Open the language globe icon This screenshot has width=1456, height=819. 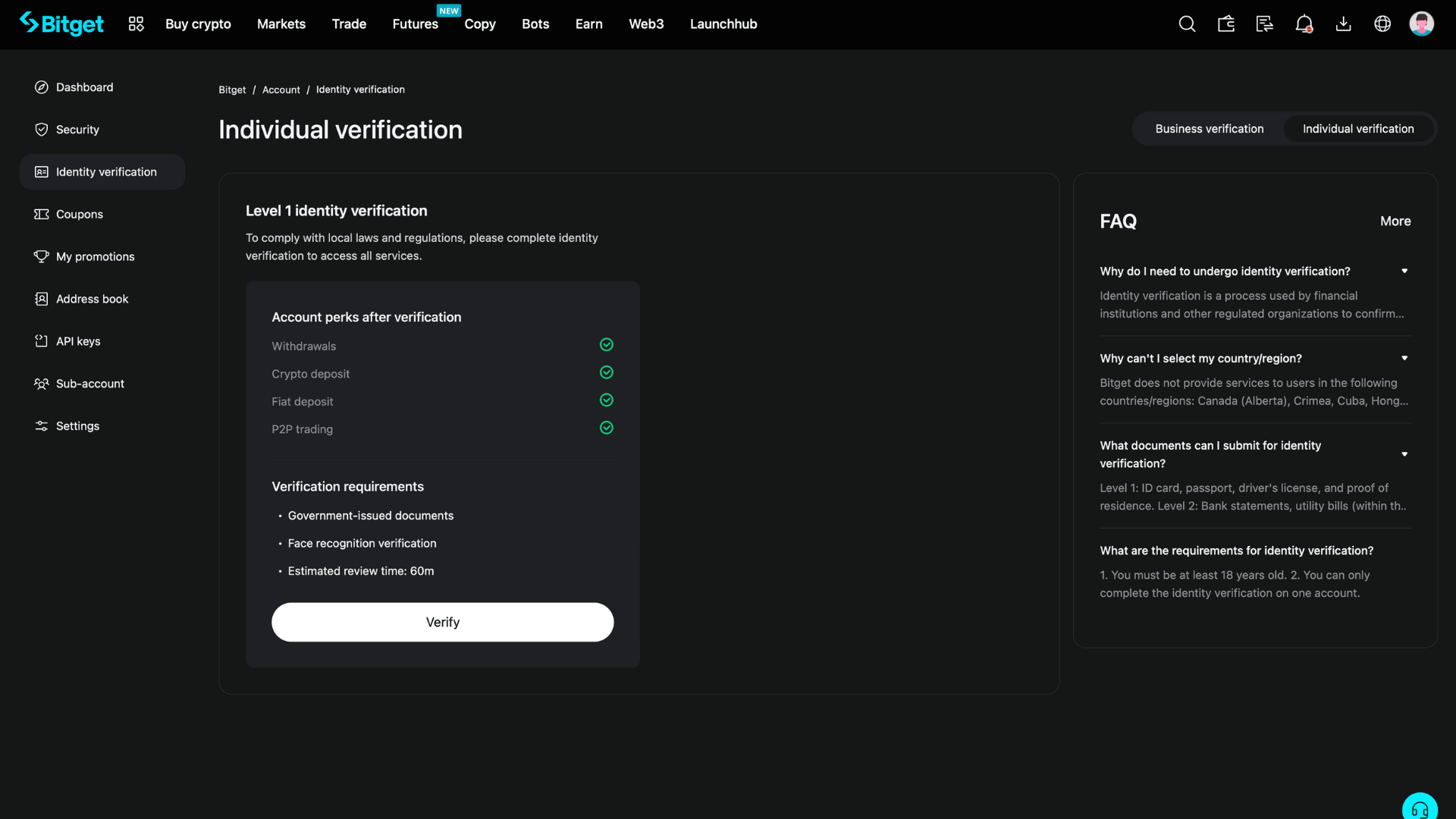(1382, 24)
